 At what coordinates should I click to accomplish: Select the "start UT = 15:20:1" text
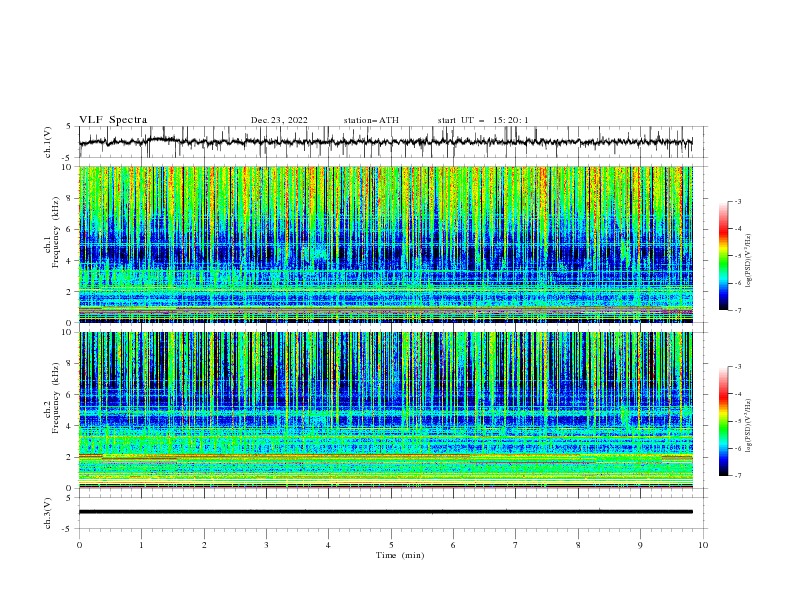coord(482,120)
